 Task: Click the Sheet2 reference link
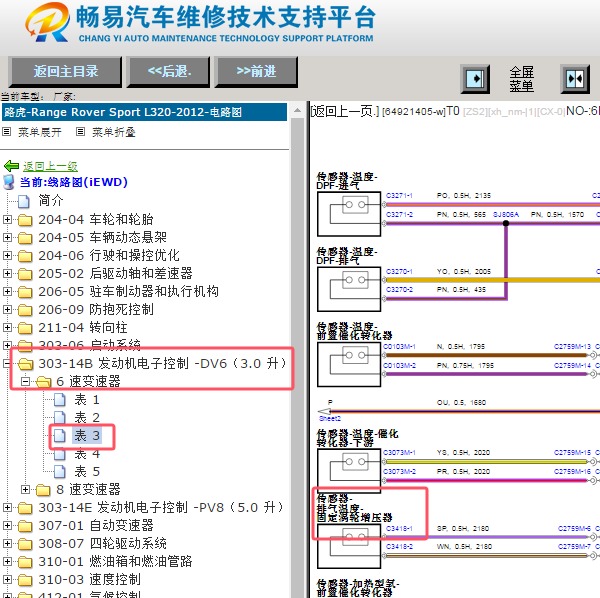click(x=330, y=419)
